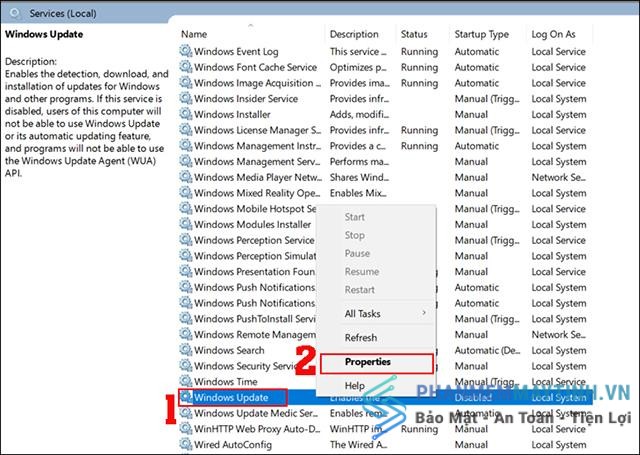This screenshot has width=640, height=455.
Task: Select the Windows Event Log service name
Action: [x=236, y=51]
